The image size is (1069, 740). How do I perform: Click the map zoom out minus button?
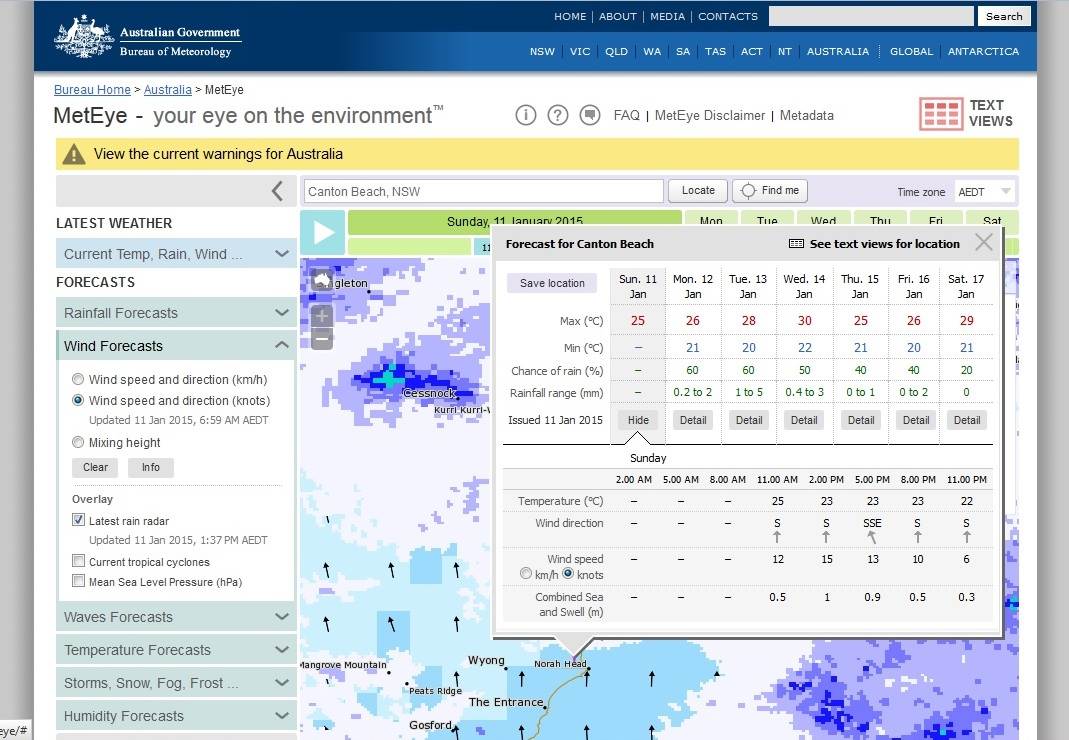tap(322, 339)
